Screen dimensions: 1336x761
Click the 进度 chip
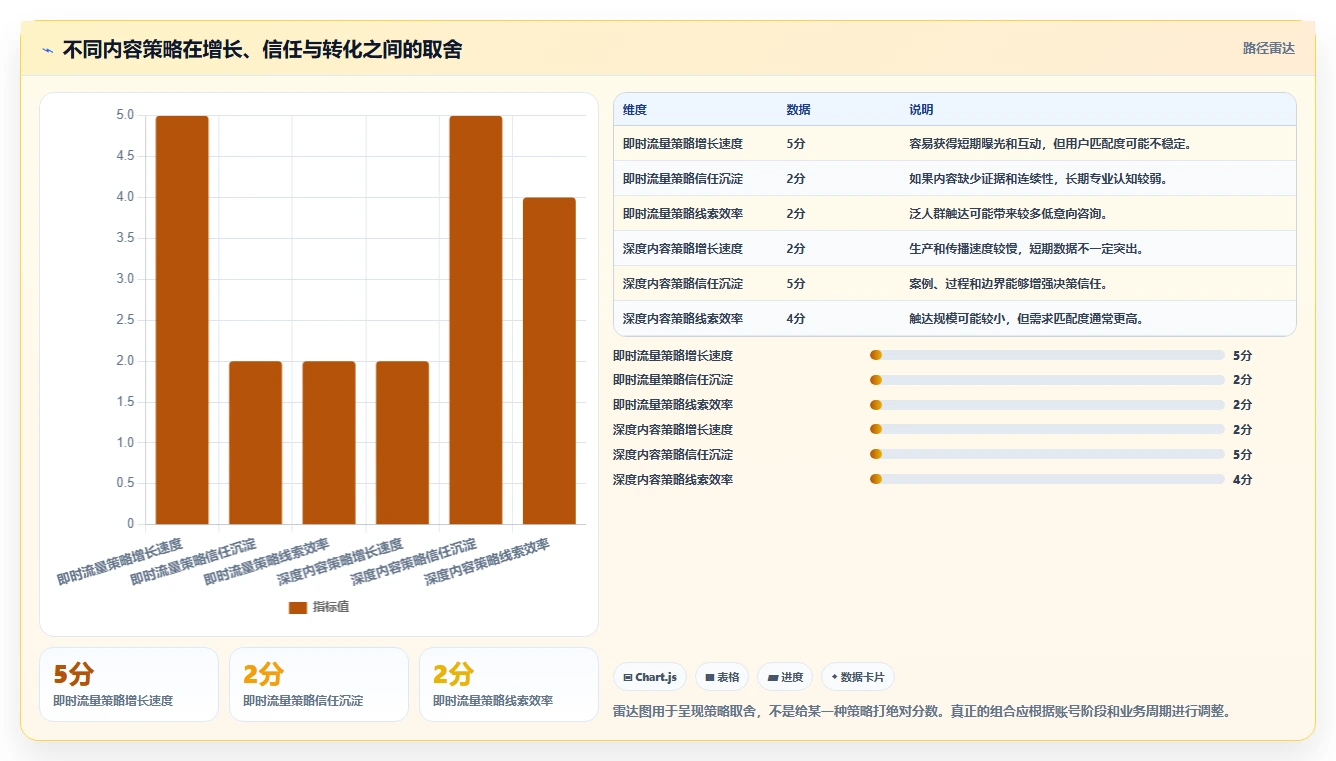click(785, 677)
